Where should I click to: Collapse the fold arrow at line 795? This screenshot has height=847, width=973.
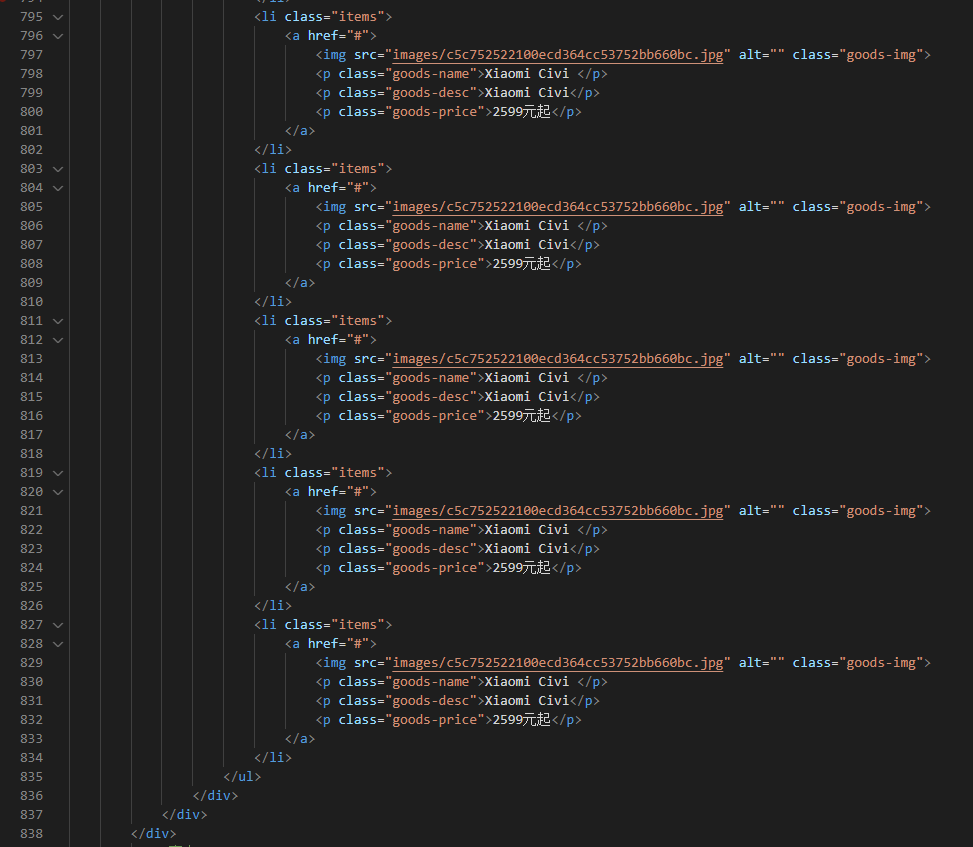click(x=58, y=17)
